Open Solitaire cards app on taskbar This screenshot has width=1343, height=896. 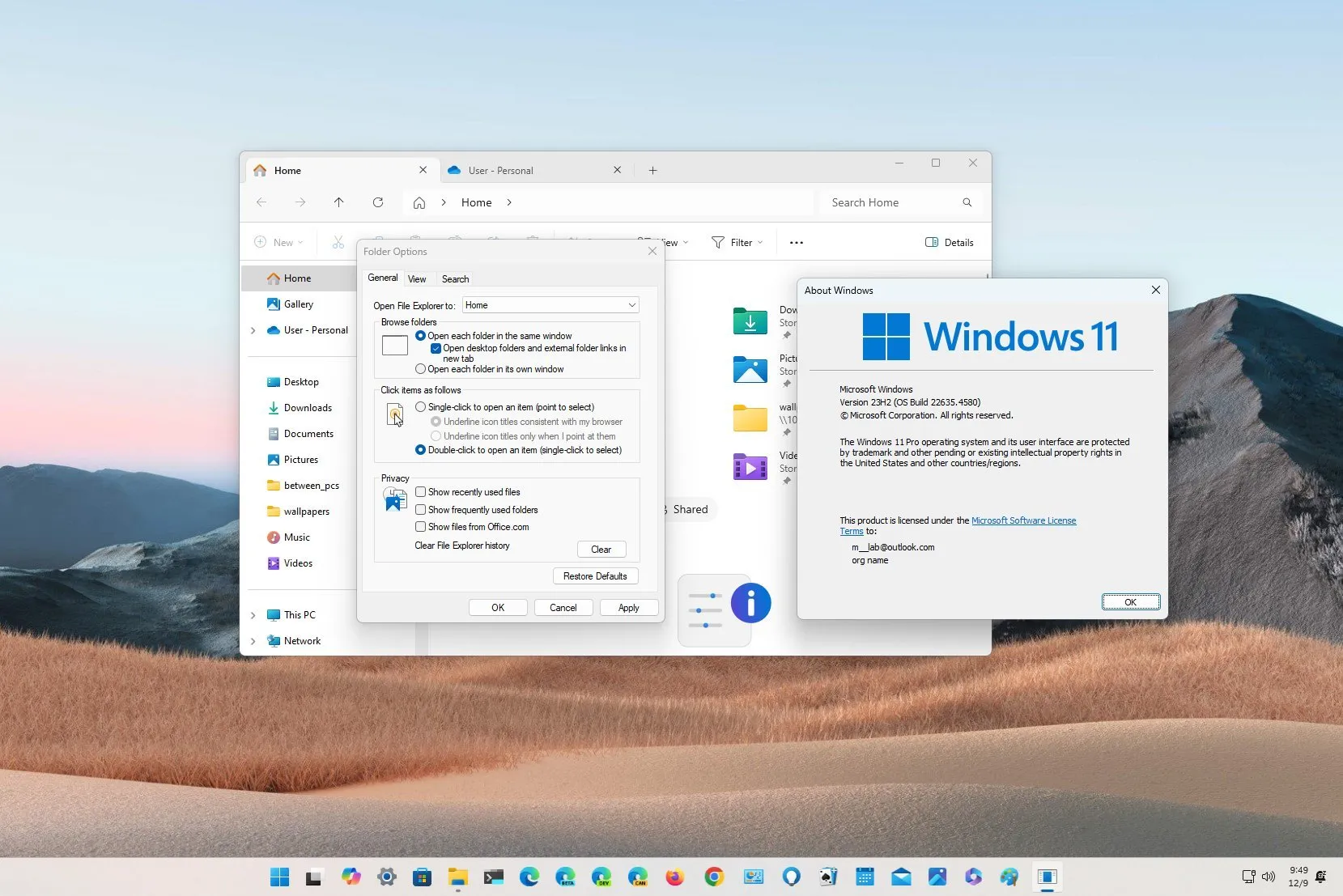(827, 877)
